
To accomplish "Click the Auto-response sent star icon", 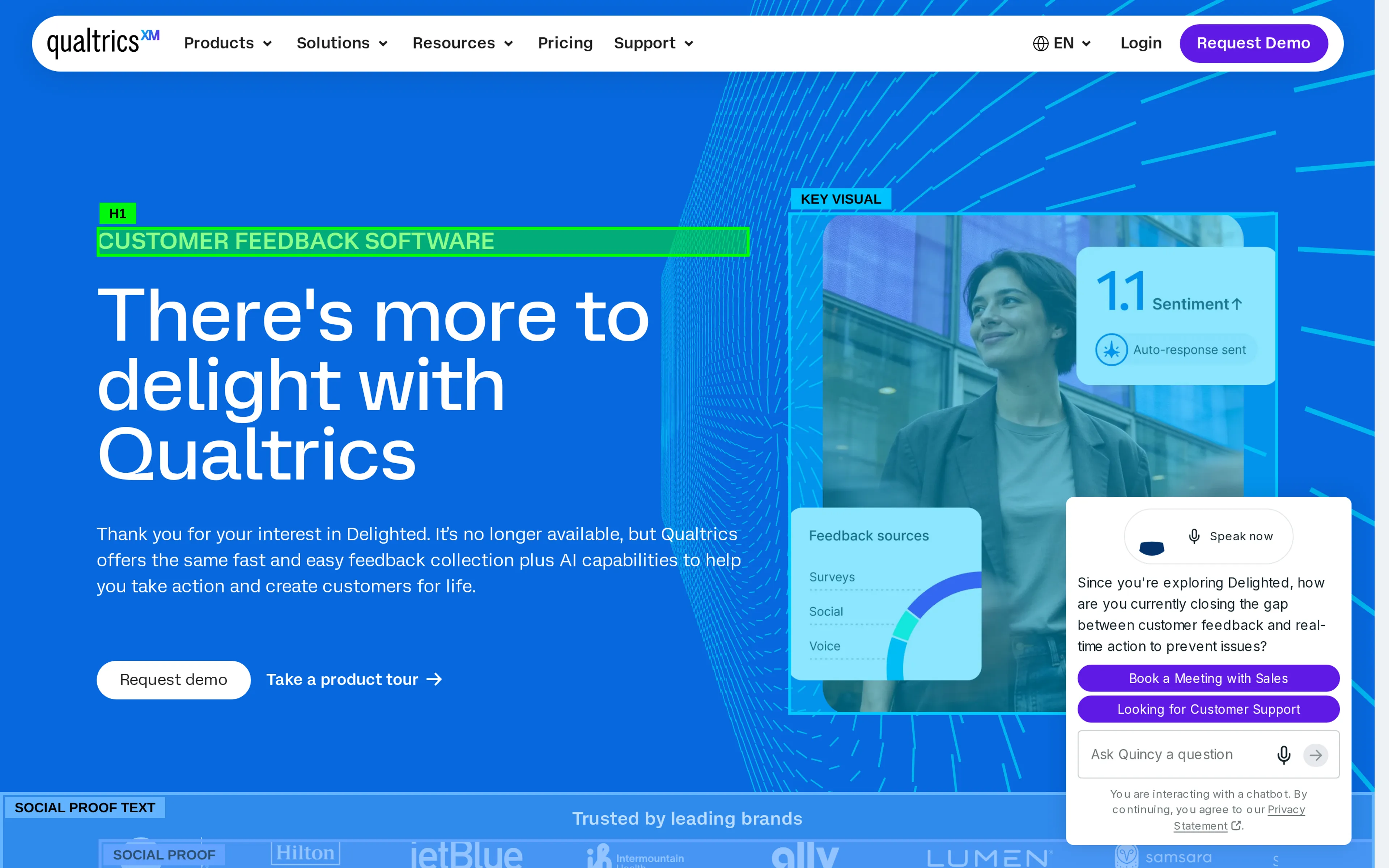I will coord(1111,350).
